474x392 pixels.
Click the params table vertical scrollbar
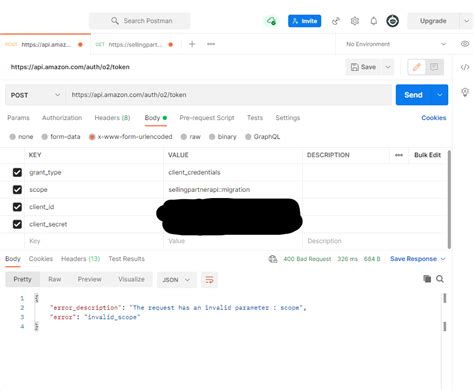[449, 199]
